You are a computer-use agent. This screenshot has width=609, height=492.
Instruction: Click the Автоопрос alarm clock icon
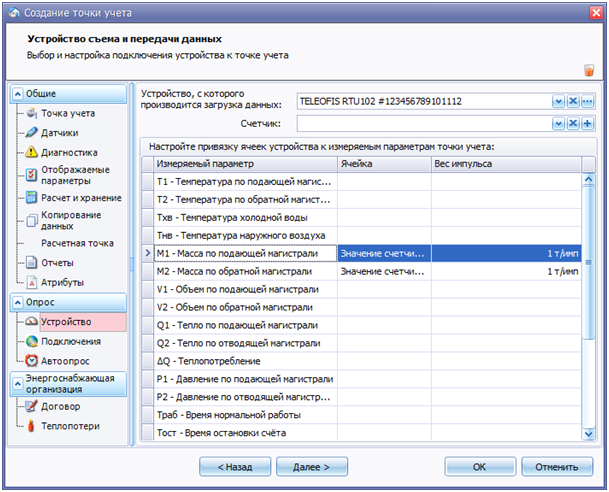coord(31,361)
